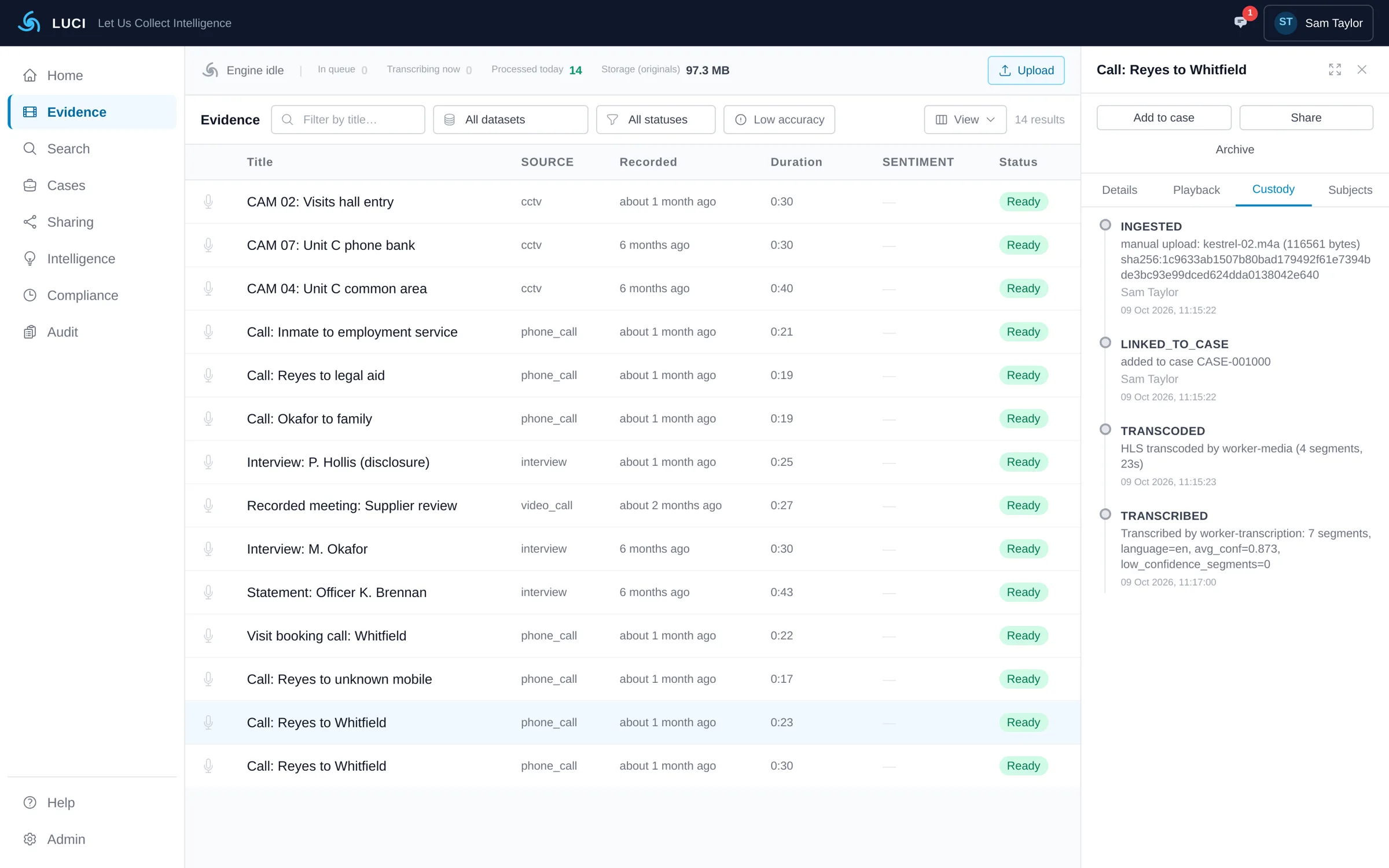Click the Home sidebar icon
This screenshot has height=868, width=1389.
[x=30, y=75]
